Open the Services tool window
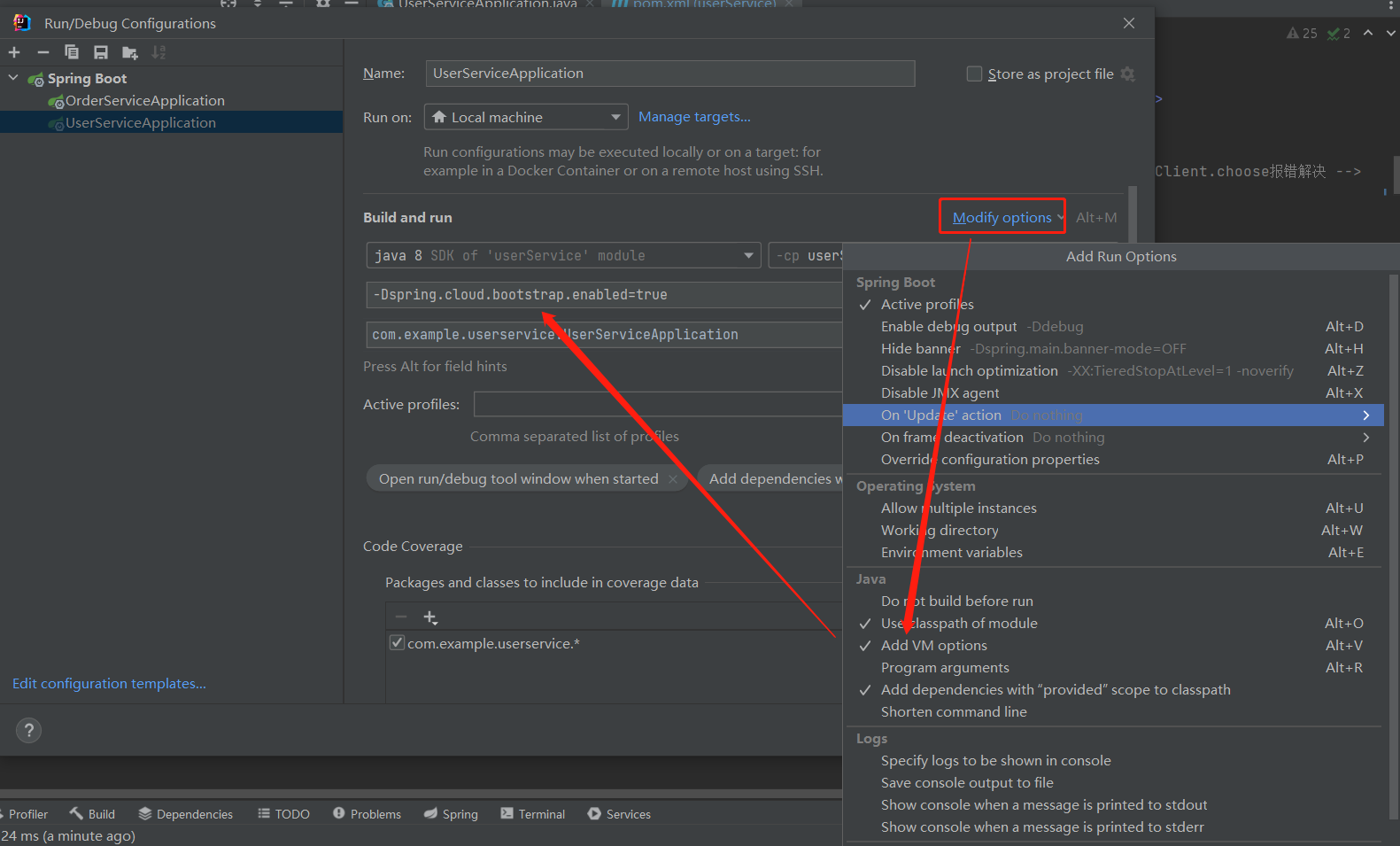Screen dimensions: 1400x846 (x=619, y=814)
